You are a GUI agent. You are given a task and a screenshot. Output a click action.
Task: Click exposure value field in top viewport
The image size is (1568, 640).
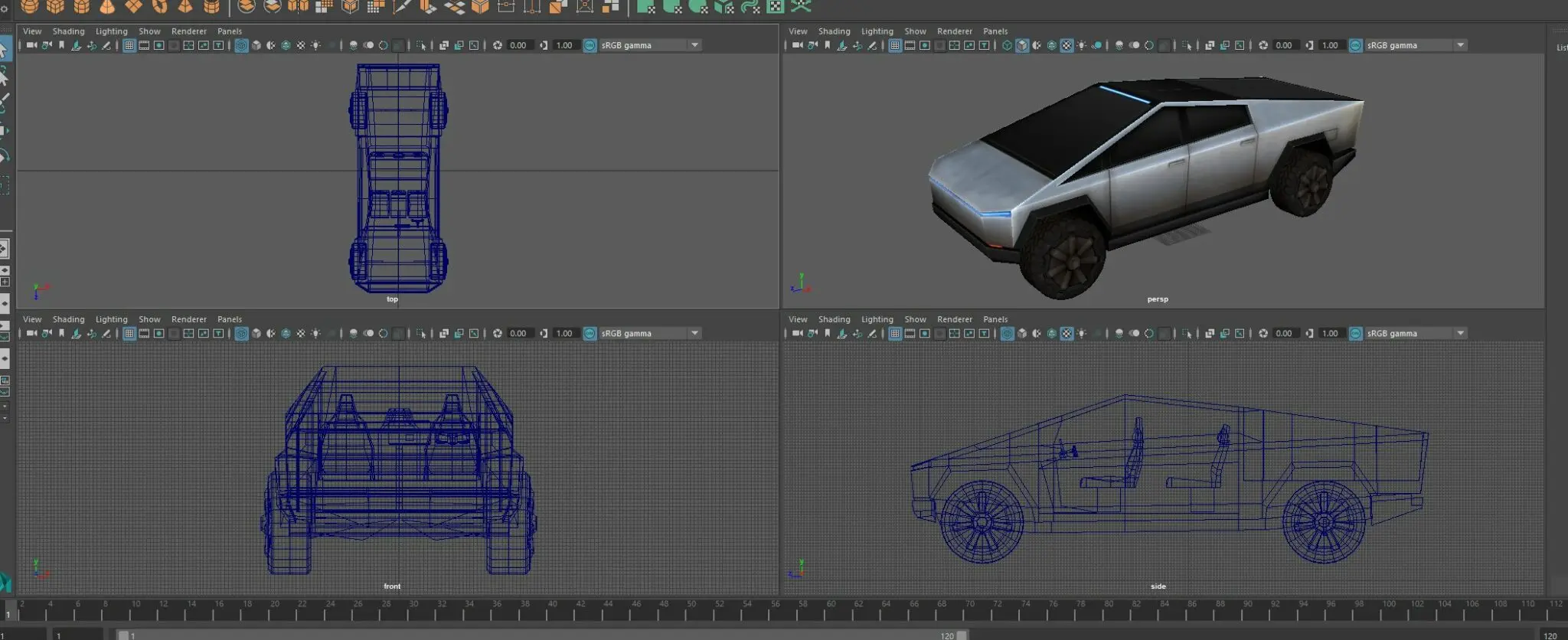(x=520, y=45)
